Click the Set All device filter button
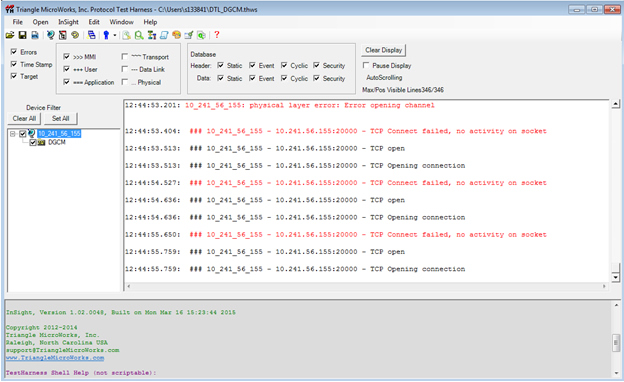 tap(60, 119)
